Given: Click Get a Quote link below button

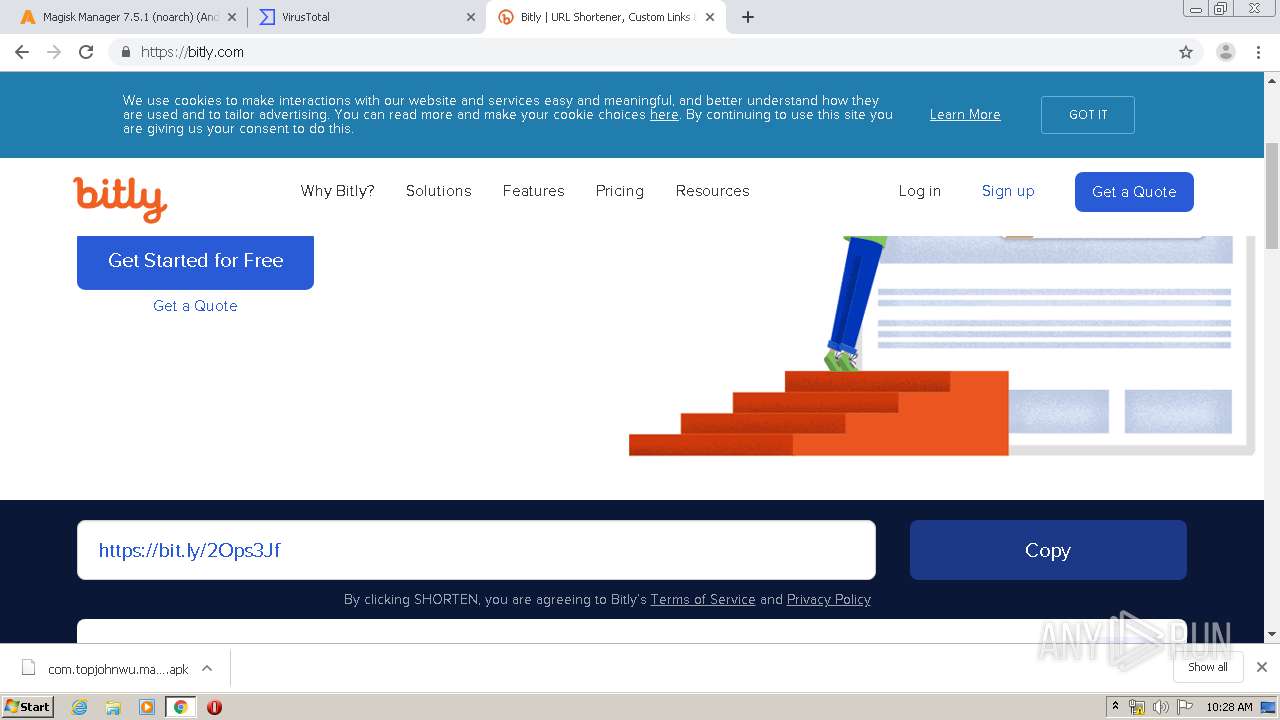Looking at the screenshot, I should tap(195, 306).
